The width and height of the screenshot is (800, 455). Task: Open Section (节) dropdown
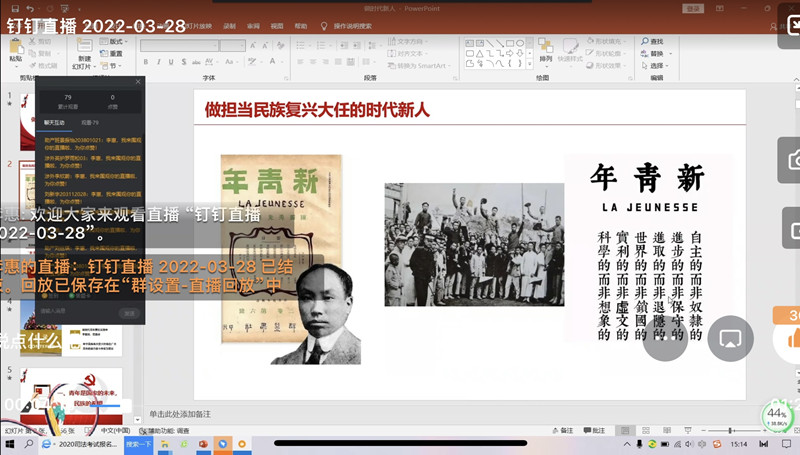click(x=111, y=66)
